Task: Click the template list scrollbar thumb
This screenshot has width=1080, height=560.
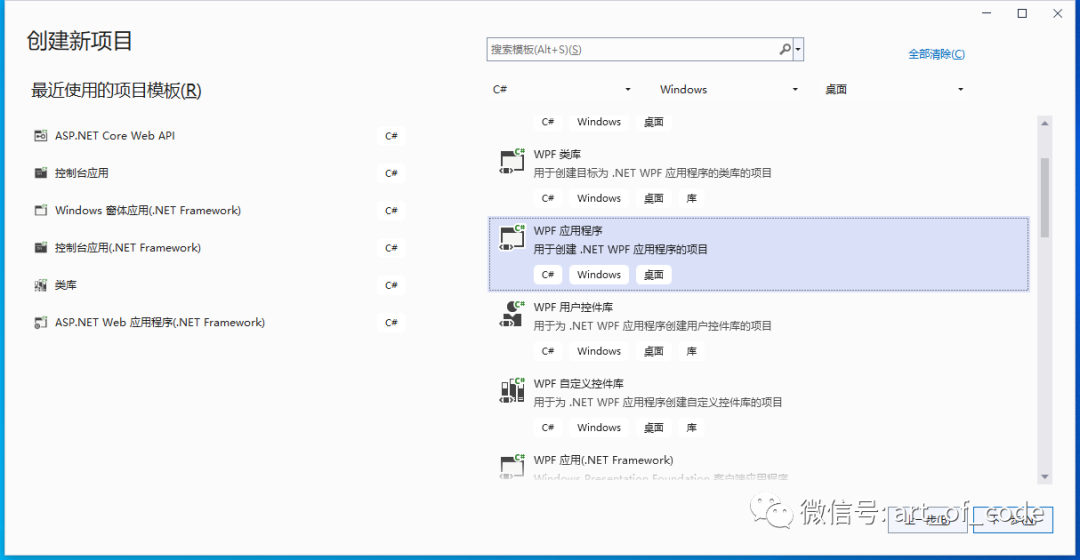Action: [1045, 198]
